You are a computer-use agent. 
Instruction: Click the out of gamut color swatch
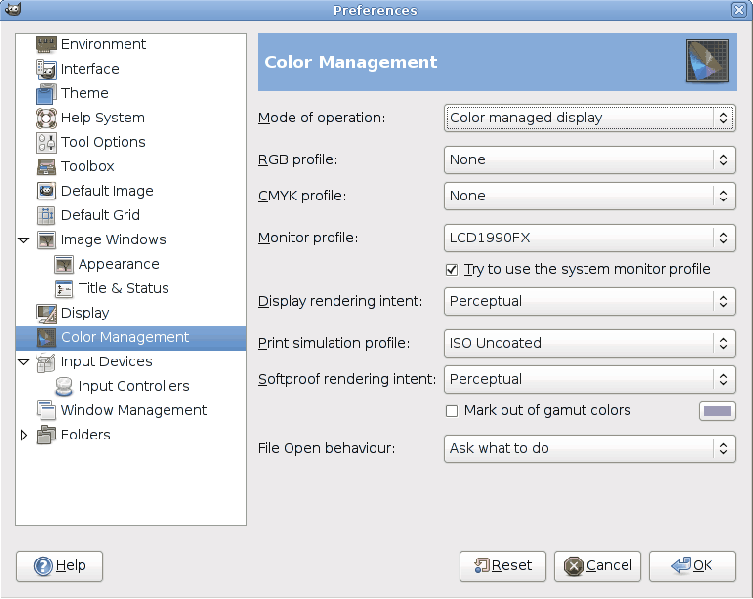click(717, 411)
